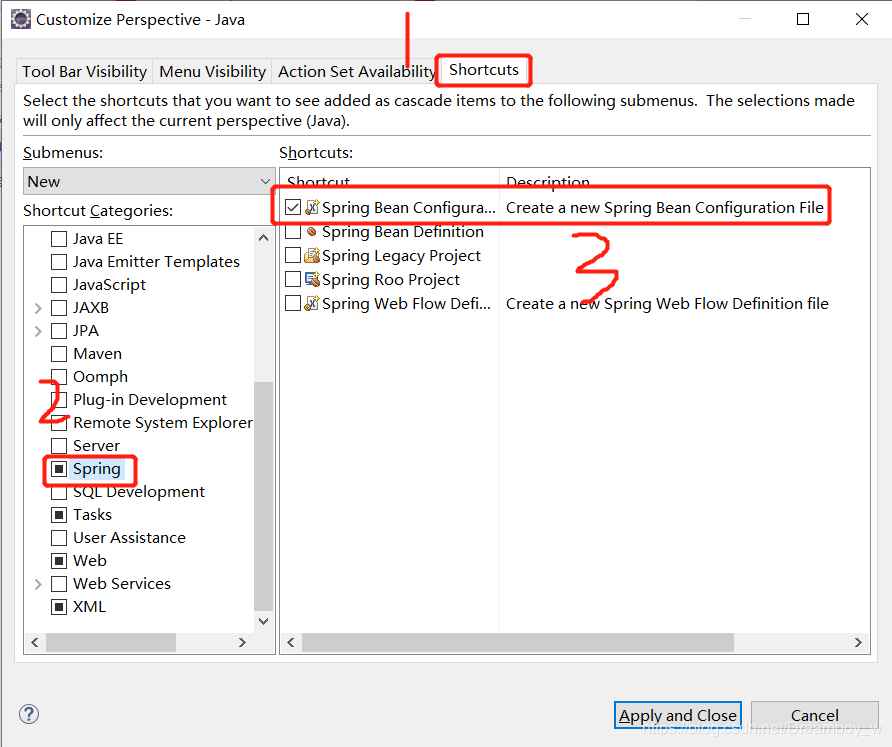Viewport: 892px width, 747px height.
Task: Toggle the Spring category checkbox
Action: tap(59, 469)
